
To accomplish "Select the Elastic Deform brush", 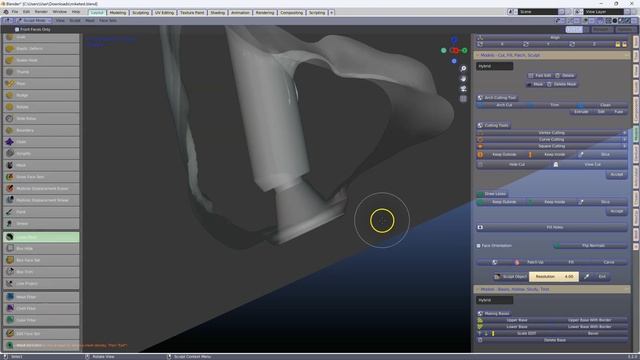I will coord(41,48).
